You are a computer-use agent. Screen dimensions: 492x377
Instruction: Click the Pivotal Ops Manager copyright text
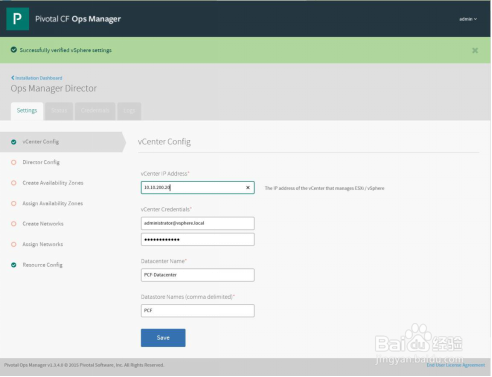click(84, 365)
